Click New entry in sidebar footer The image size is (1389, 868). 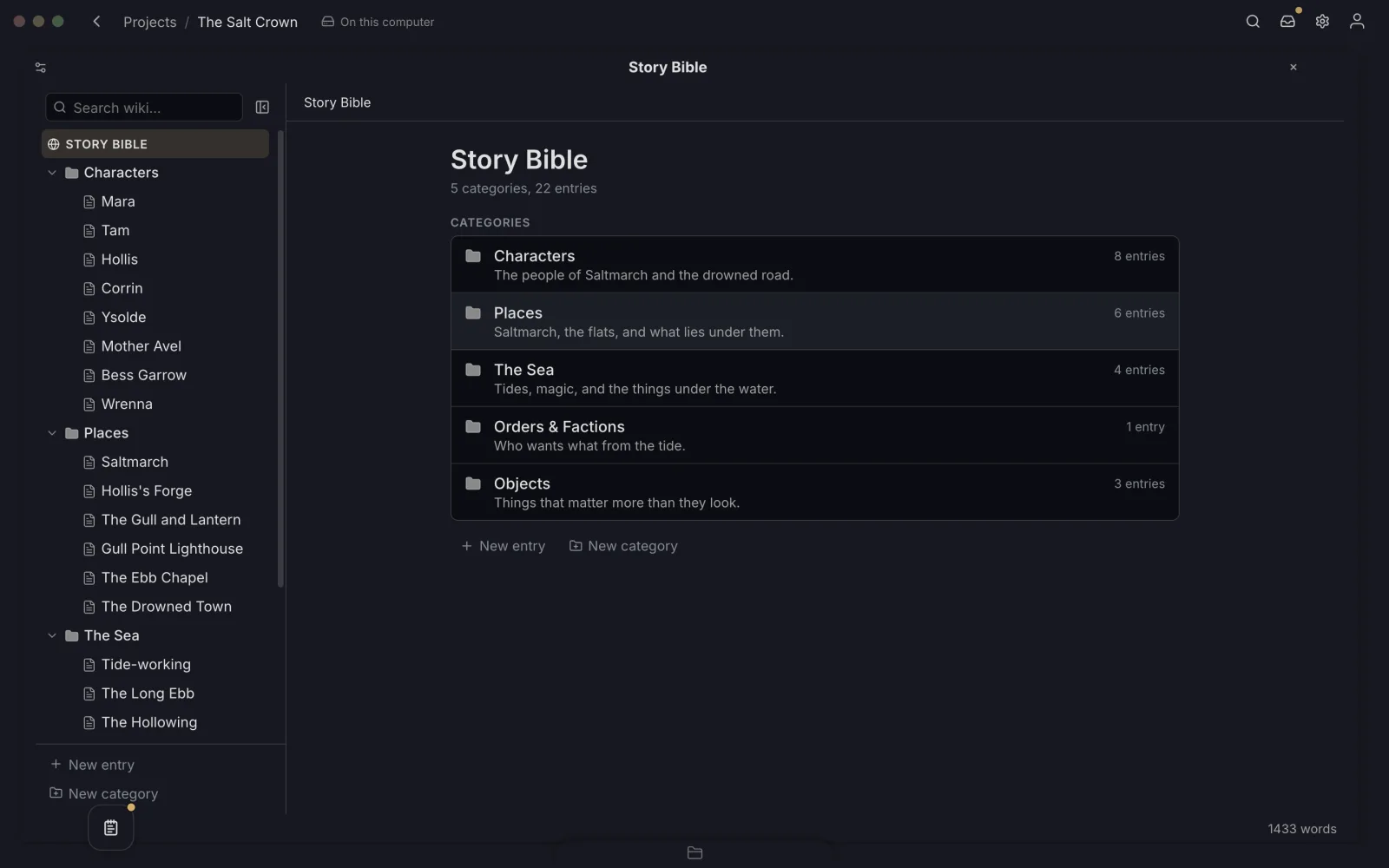(92, 765)
